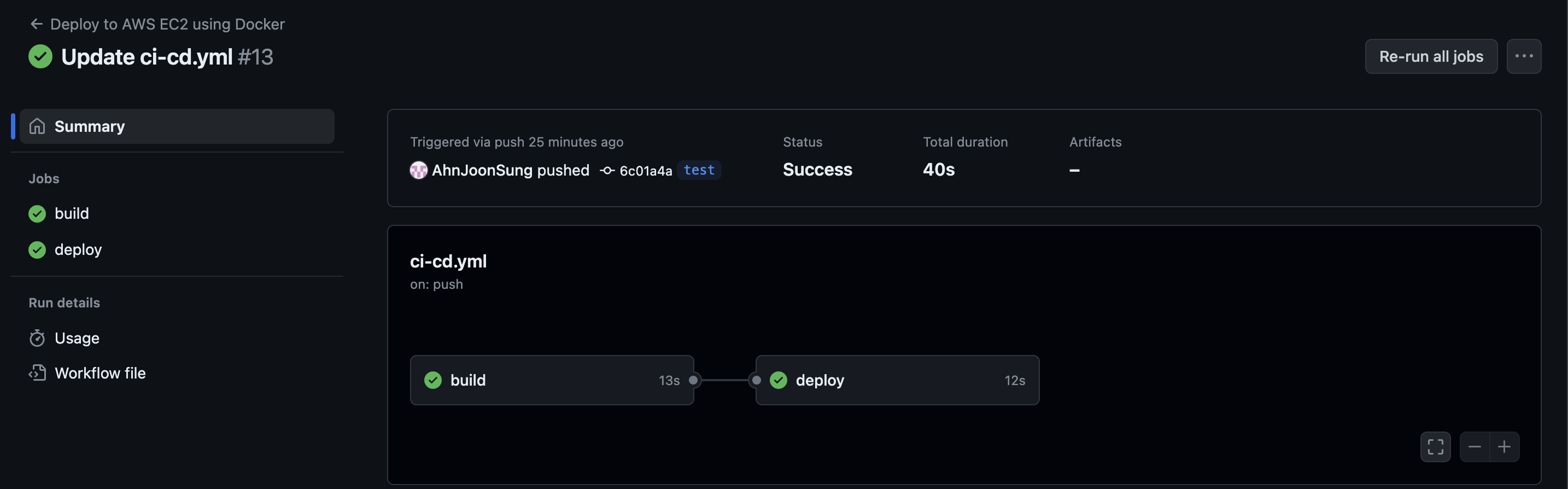Click the green check on deploy node
1568x489 pixels.
click(779, 380)
